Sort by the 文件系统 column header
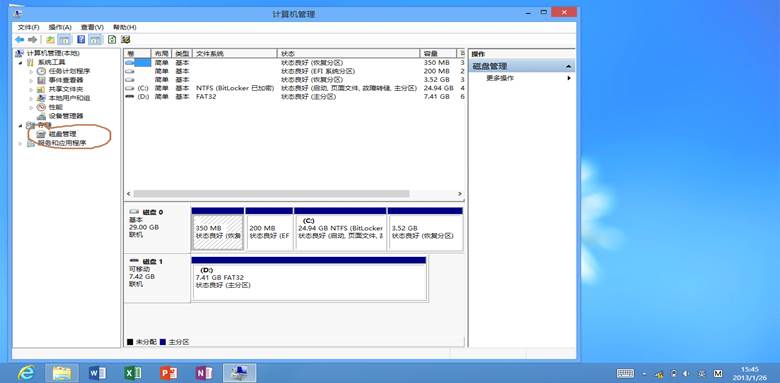 234,54
